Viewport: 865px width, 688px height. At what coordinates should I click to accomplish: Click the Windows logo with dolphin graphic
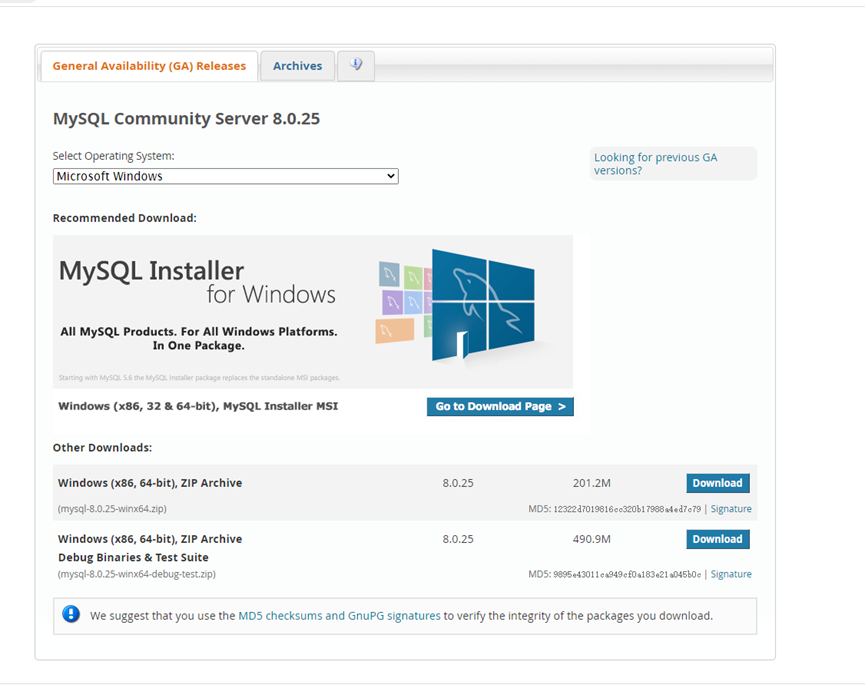click(x=483, y=304)
